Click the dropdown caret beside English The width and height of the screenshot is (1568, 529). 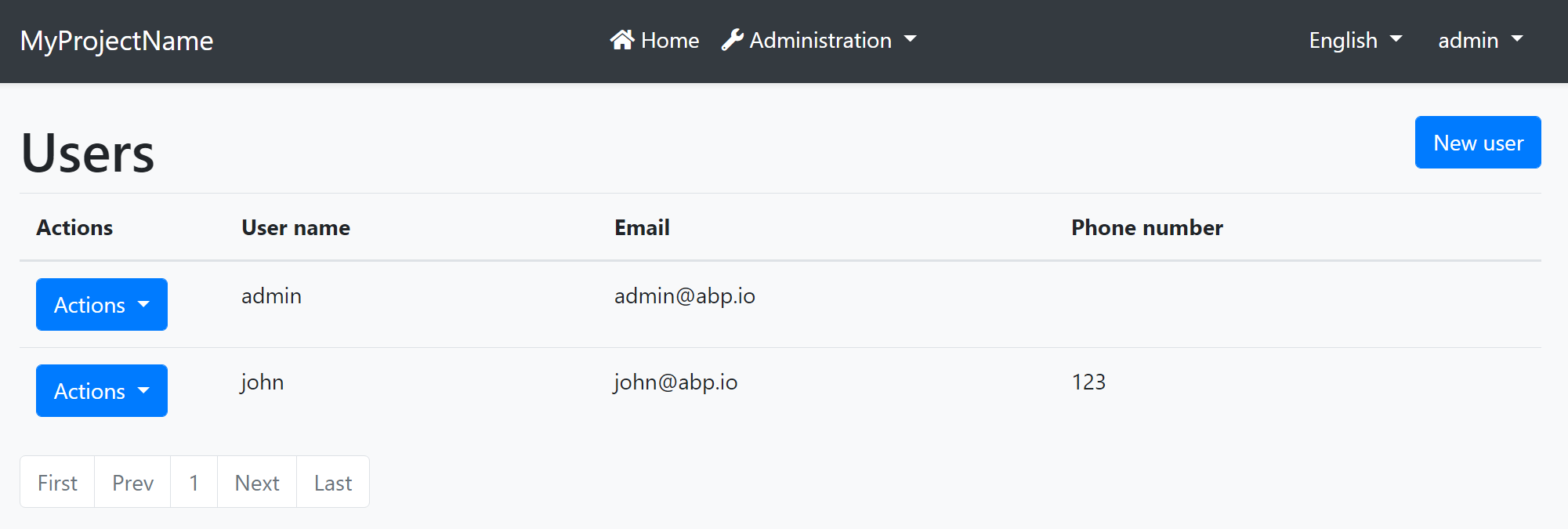pyautogui.click(x=1398, y=41)
